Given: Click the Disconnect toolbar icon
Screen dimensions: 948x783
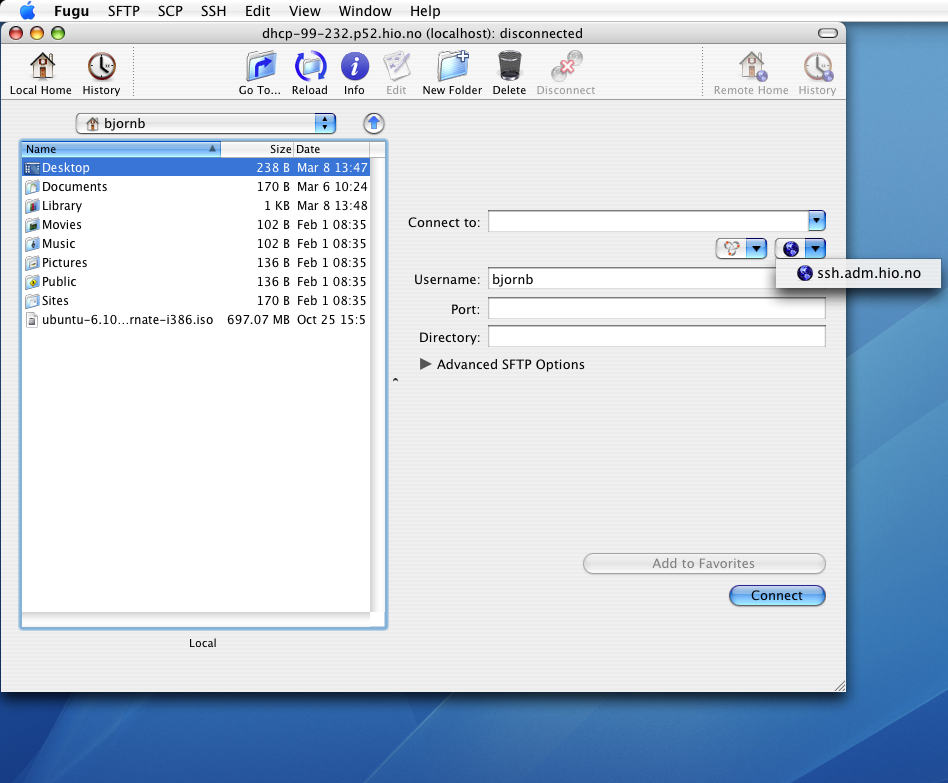Looking at the screenshot, I should pos(567,65).
